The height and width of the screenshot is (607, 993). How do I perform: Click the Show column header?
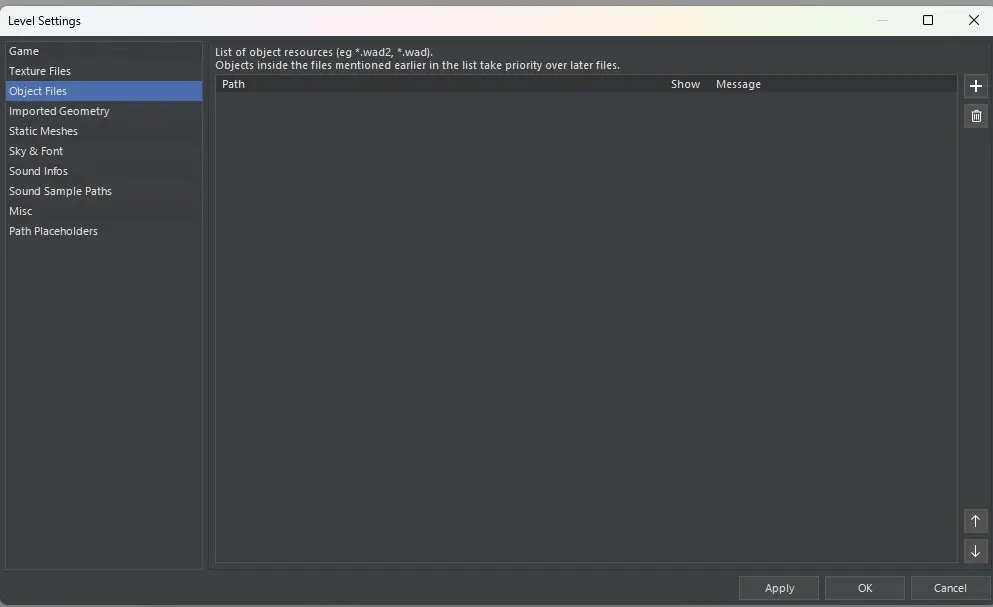pyautogui.click(x=685, y=84)
